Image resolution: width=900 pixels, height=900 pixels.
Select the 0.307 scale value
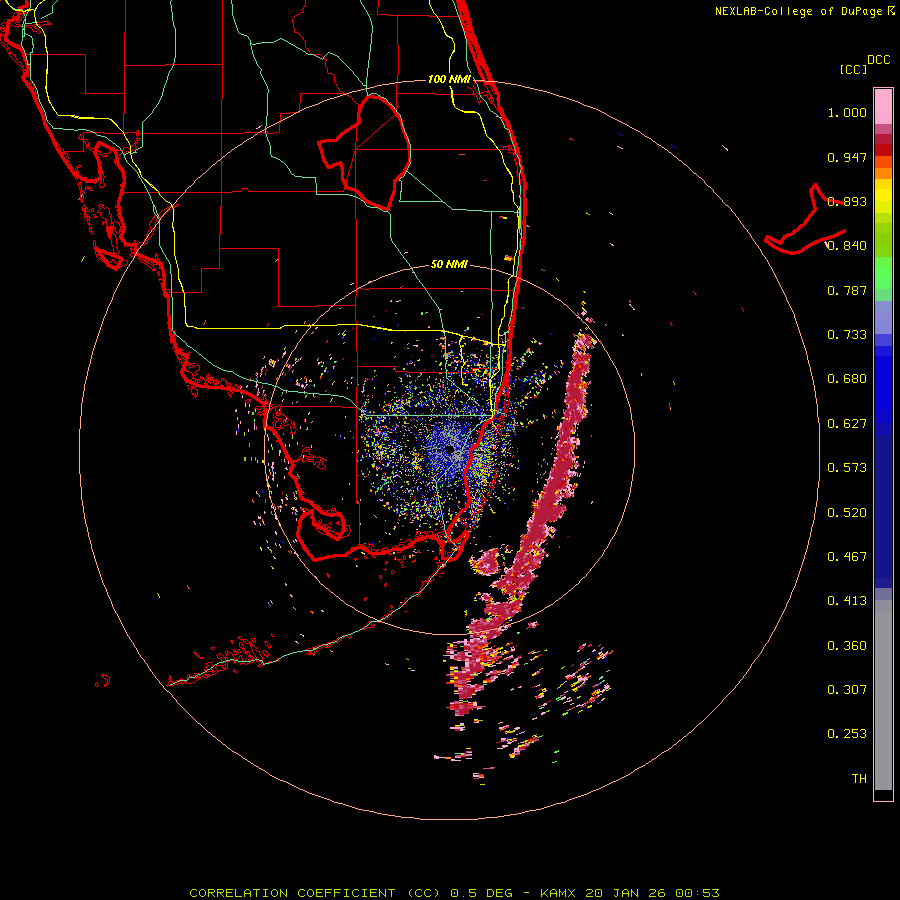click(x=847, y=690)
